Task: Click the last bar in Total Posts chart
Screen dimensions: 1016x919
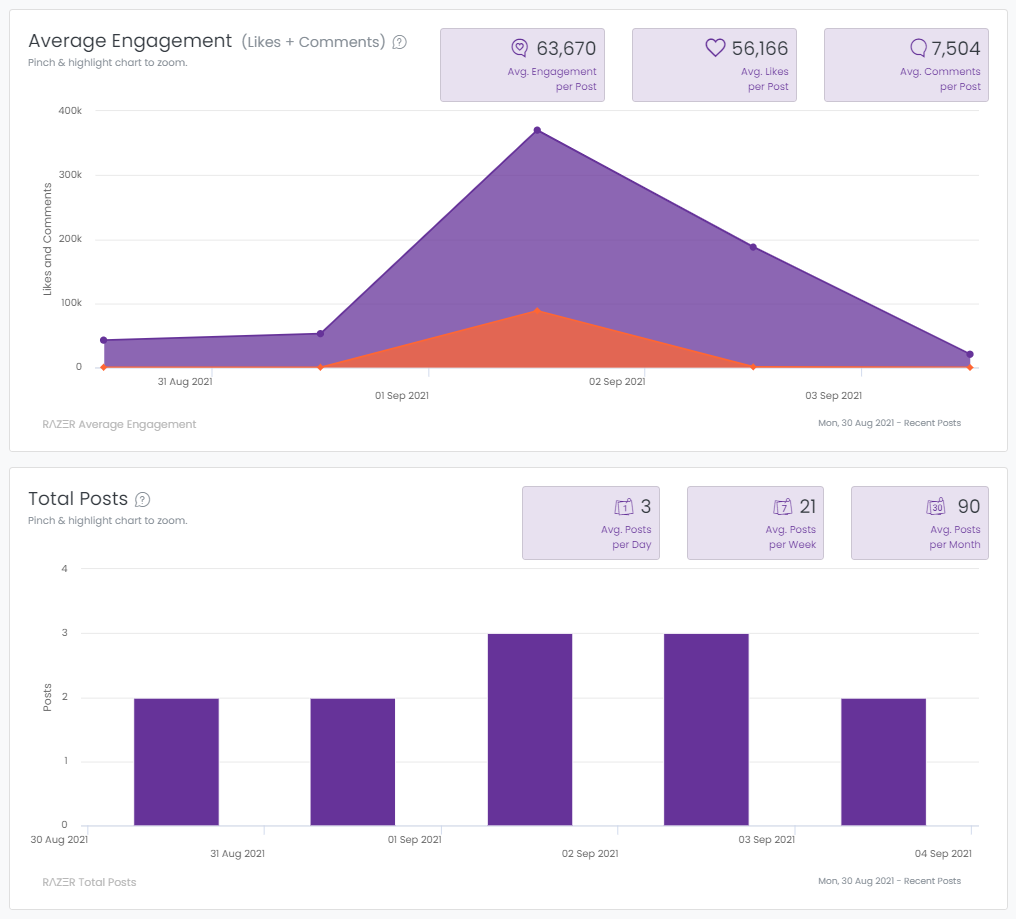Action: 883,762
